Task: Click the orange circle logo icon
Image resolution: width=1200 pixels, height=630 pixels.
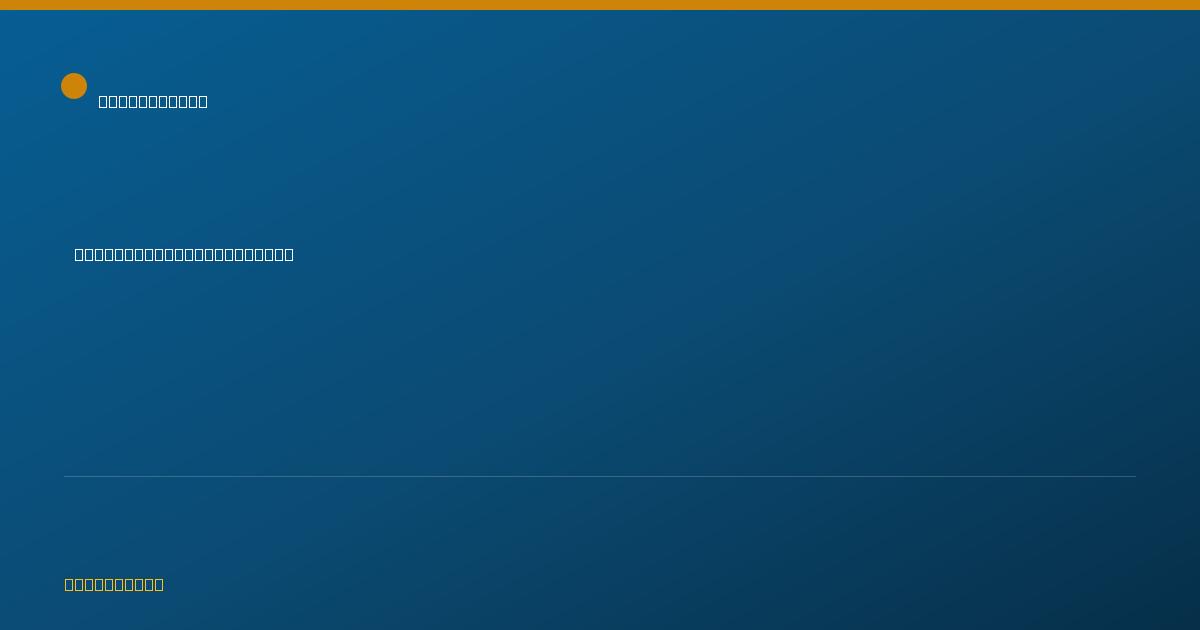Action: click(74, 86)
